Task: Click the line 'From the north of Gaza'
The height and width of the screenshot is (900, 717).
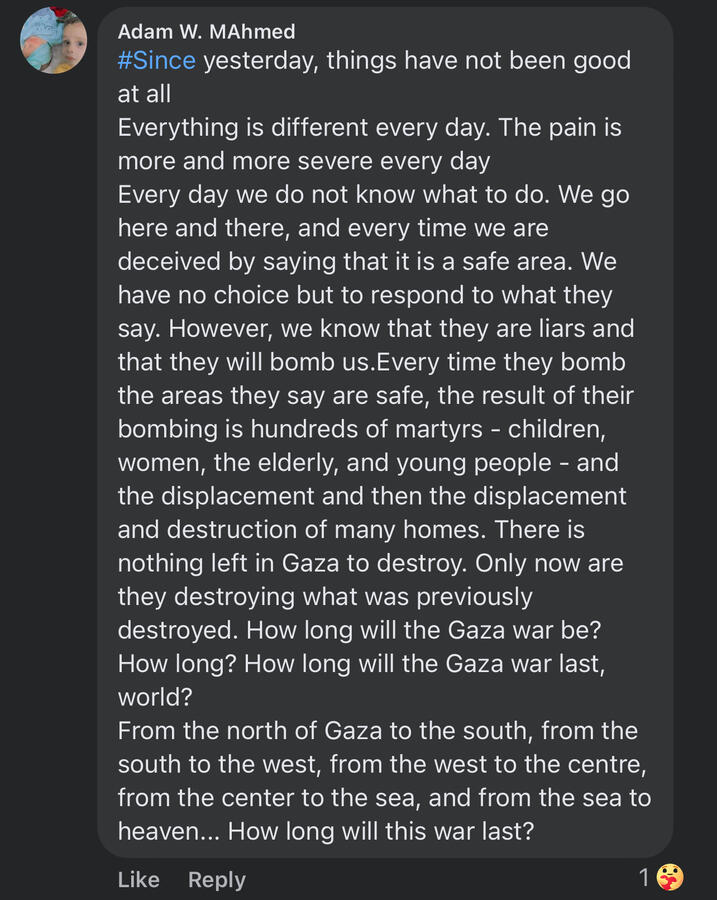Action: [x=250, y=731]
